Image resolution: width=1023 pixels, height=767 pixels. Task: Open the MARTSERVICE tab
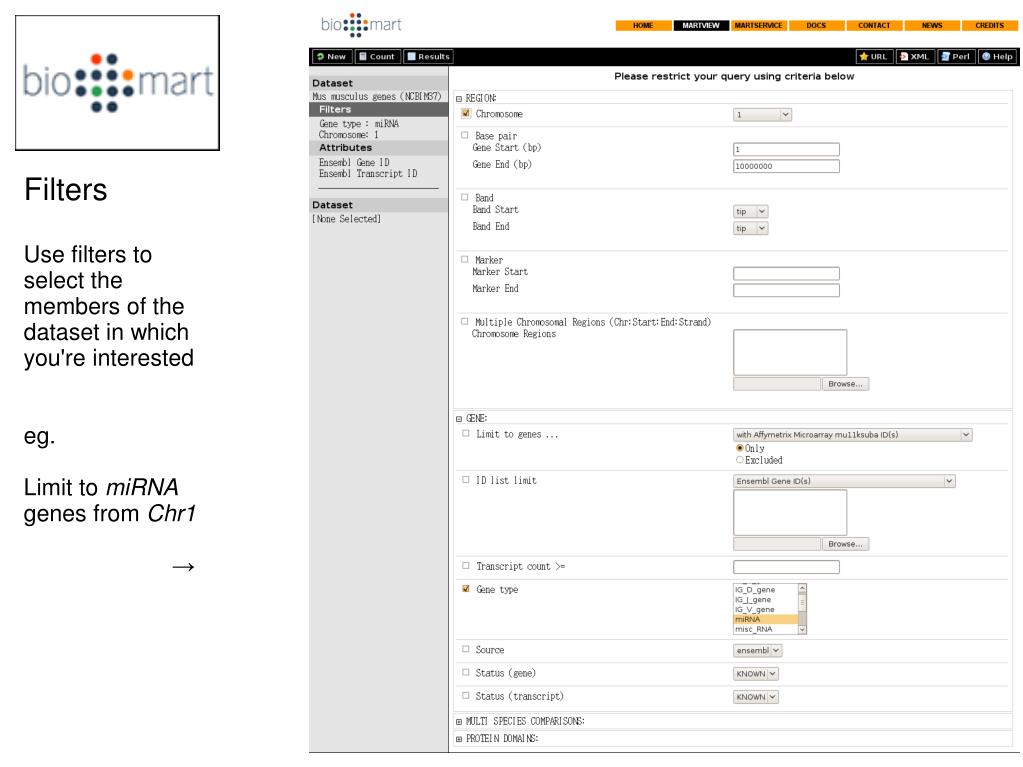(x=758, y=25)
